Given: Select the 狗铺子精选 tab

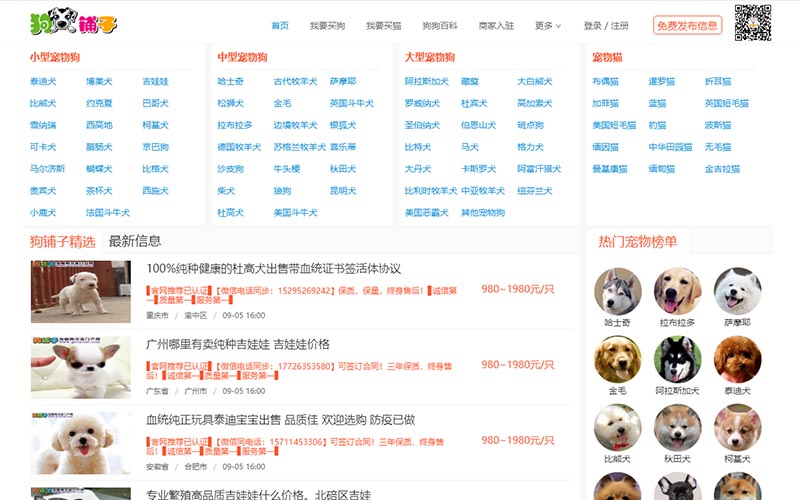Looking at the screenshot, I should point(62,241).
